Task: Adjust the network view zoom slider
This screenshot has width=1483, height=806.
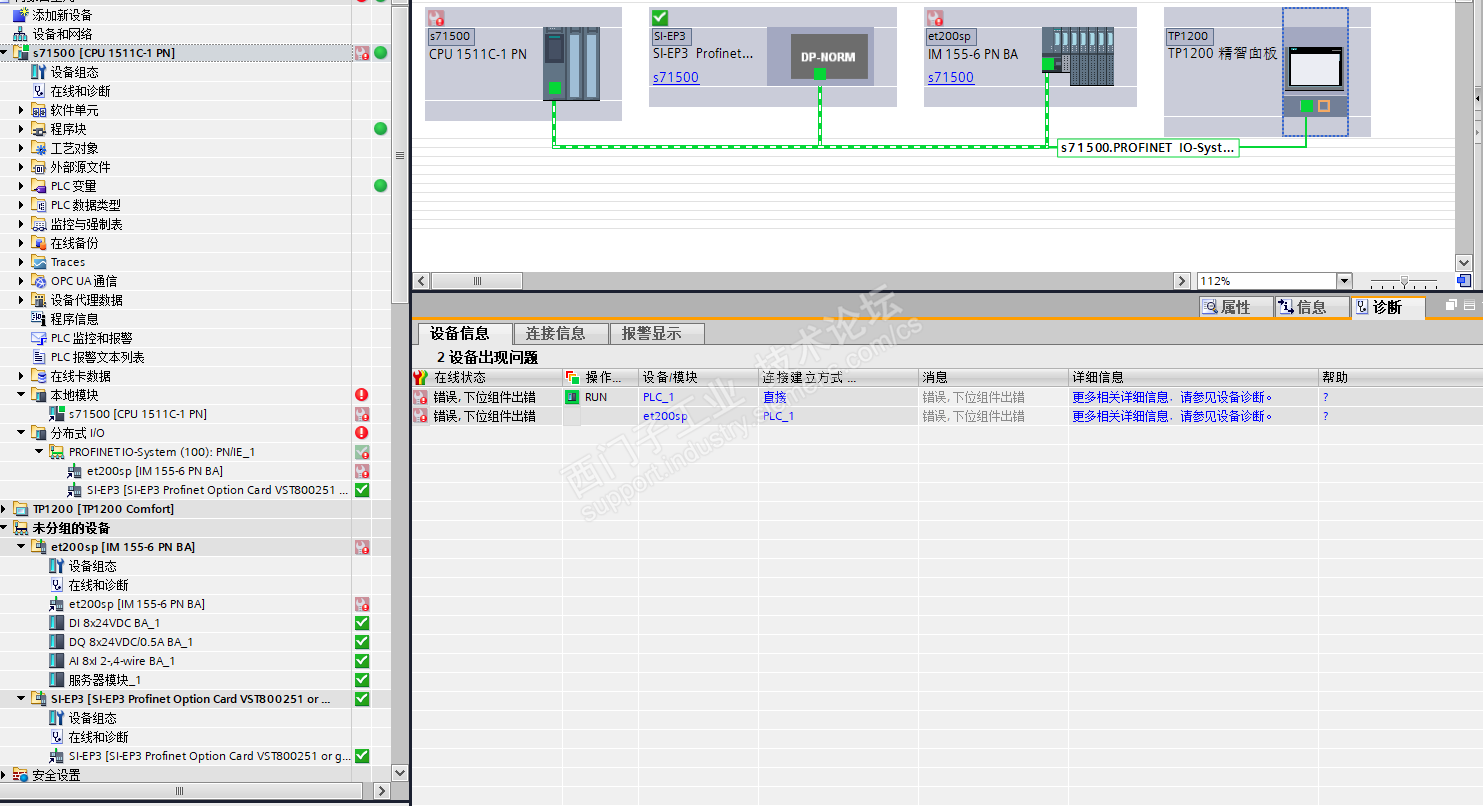Action: coord(1405,281)
